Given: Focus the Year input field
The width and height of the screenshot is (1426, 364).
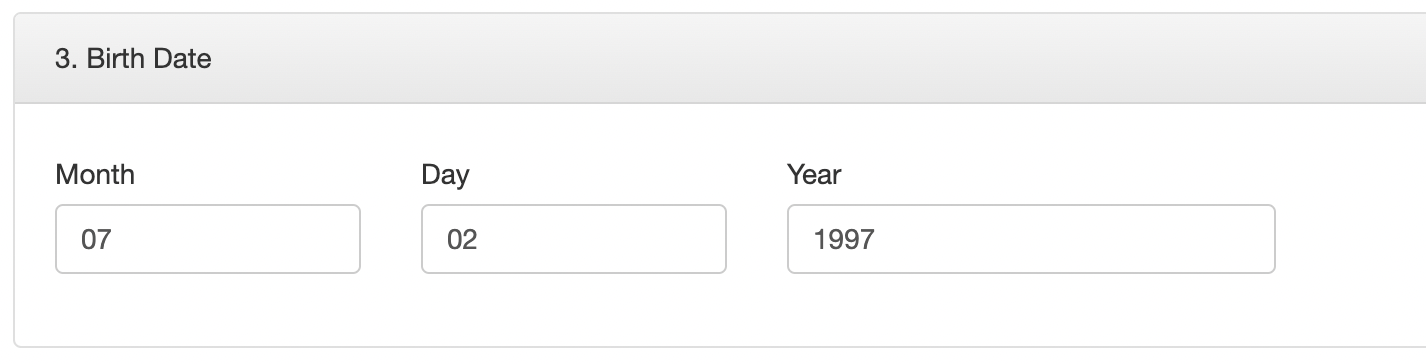Looking at the screenshot, I should tap(1031, 239).
